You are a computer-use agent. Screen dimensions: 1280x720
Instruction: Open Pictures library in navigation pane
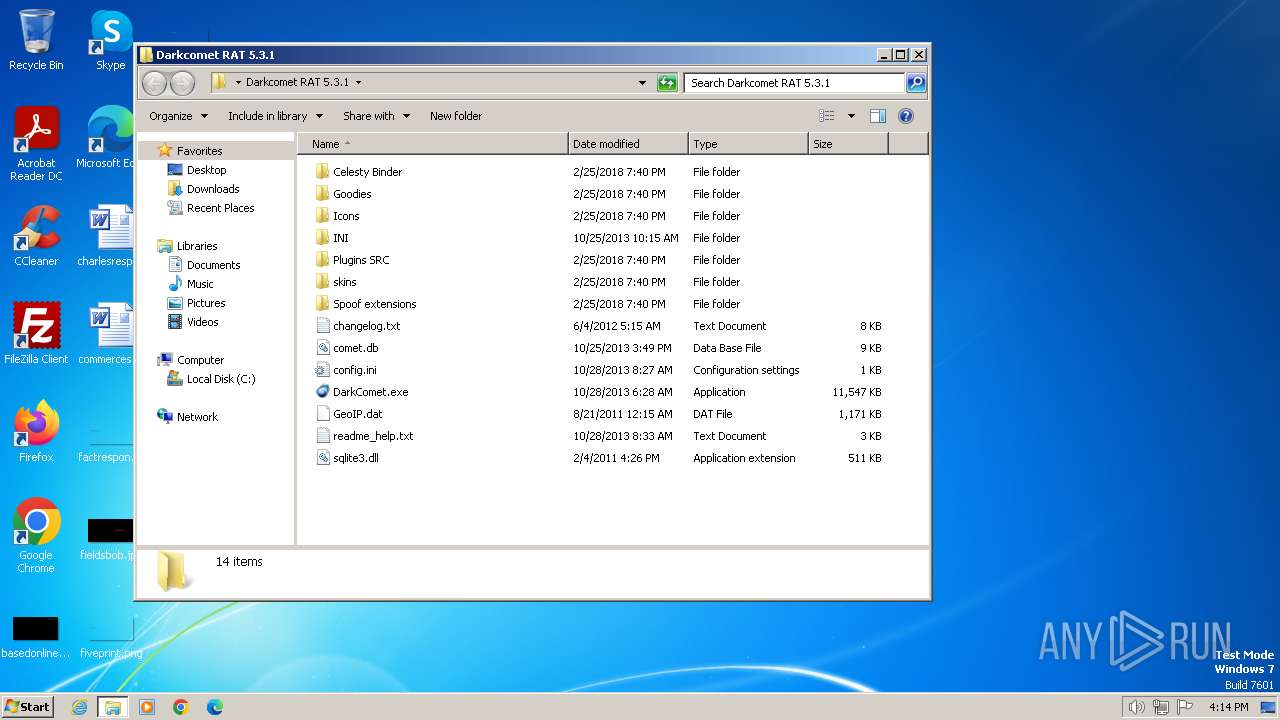point(206,303)
